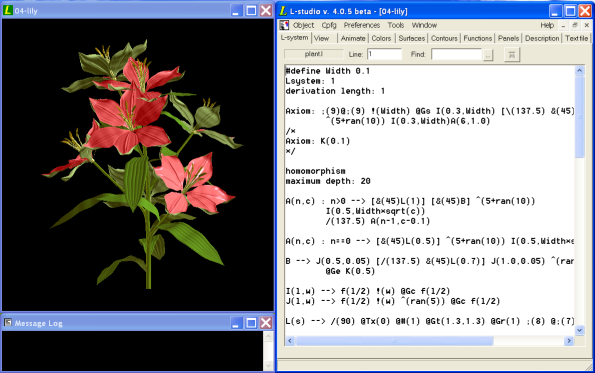The width and height of the screenshot is (595, 373).
Task: Switch to the Colors tab
Action: pos(381,38)
